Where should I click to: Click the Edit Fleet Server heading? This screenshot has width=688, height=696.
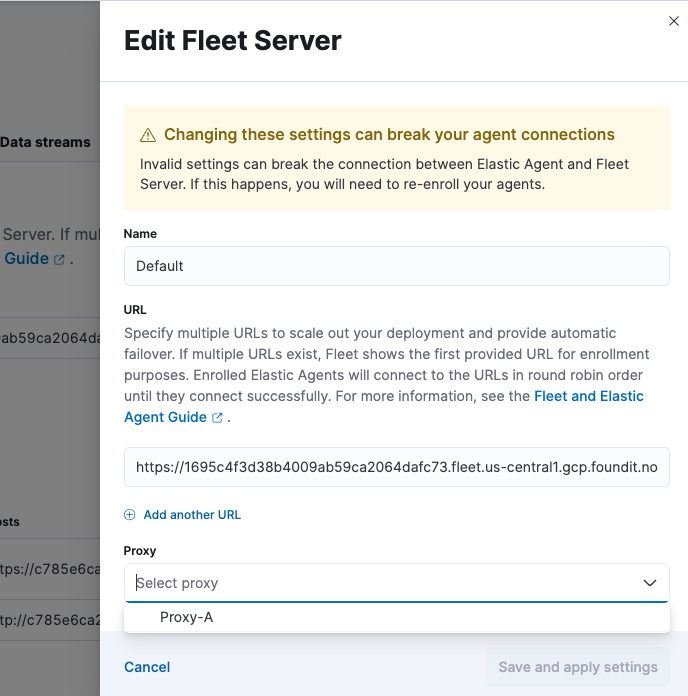pyautogui.click(x=232, y=41)
